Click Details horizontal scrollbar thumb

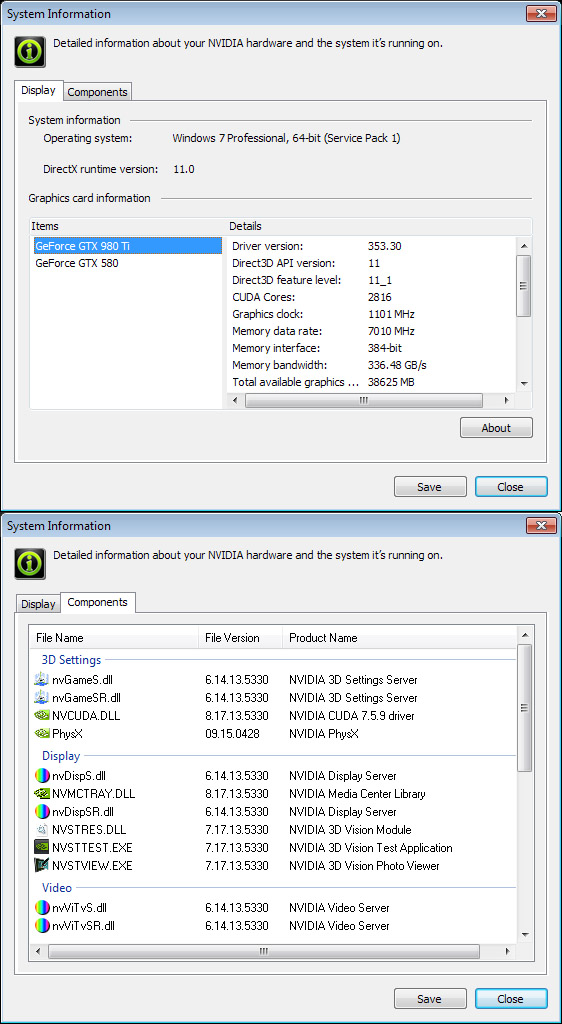[x=364, y=400]
